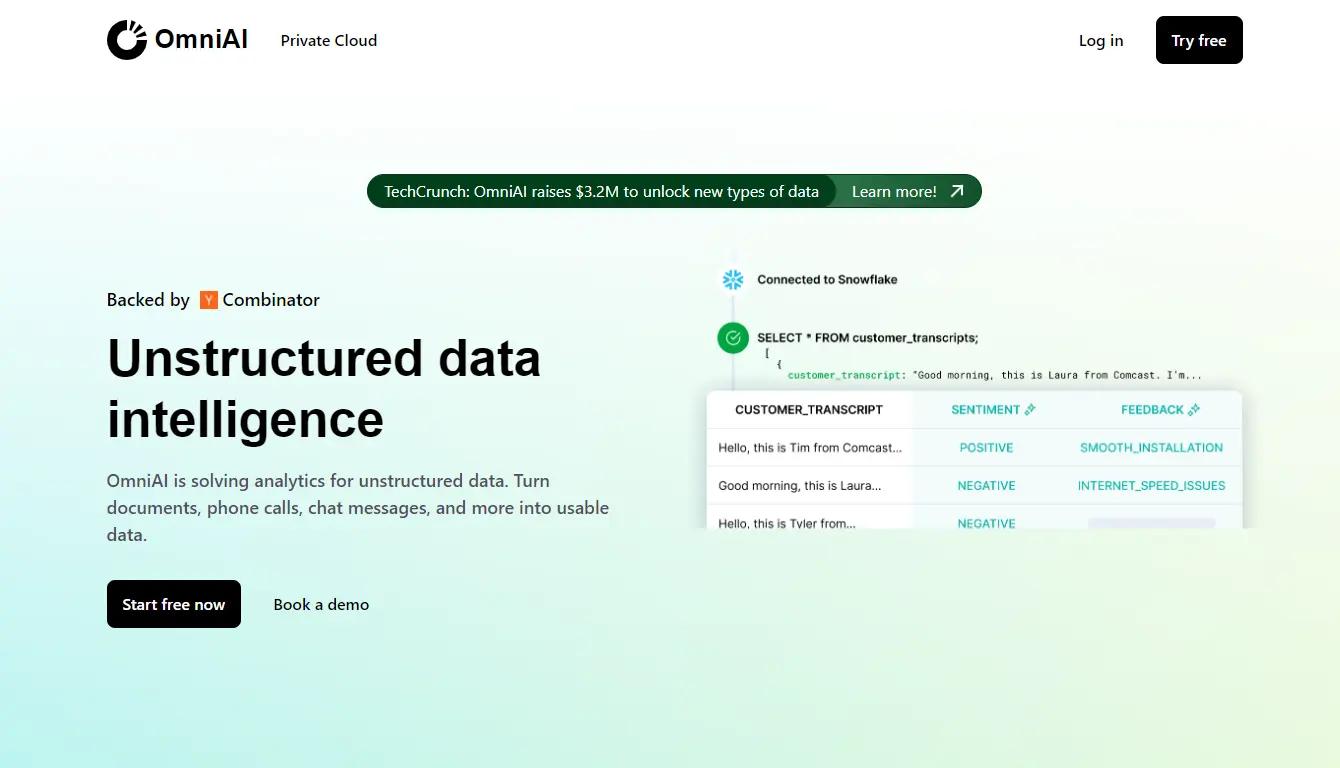Open the Private Cloud page

[x=329, y=41]
